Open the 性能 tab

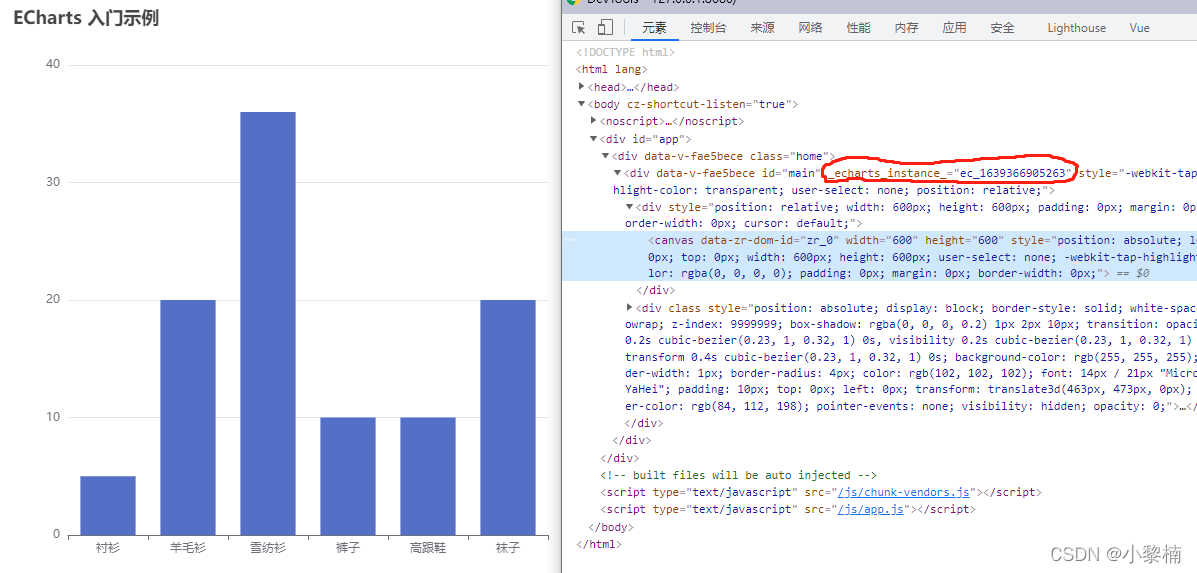point(858,27)
